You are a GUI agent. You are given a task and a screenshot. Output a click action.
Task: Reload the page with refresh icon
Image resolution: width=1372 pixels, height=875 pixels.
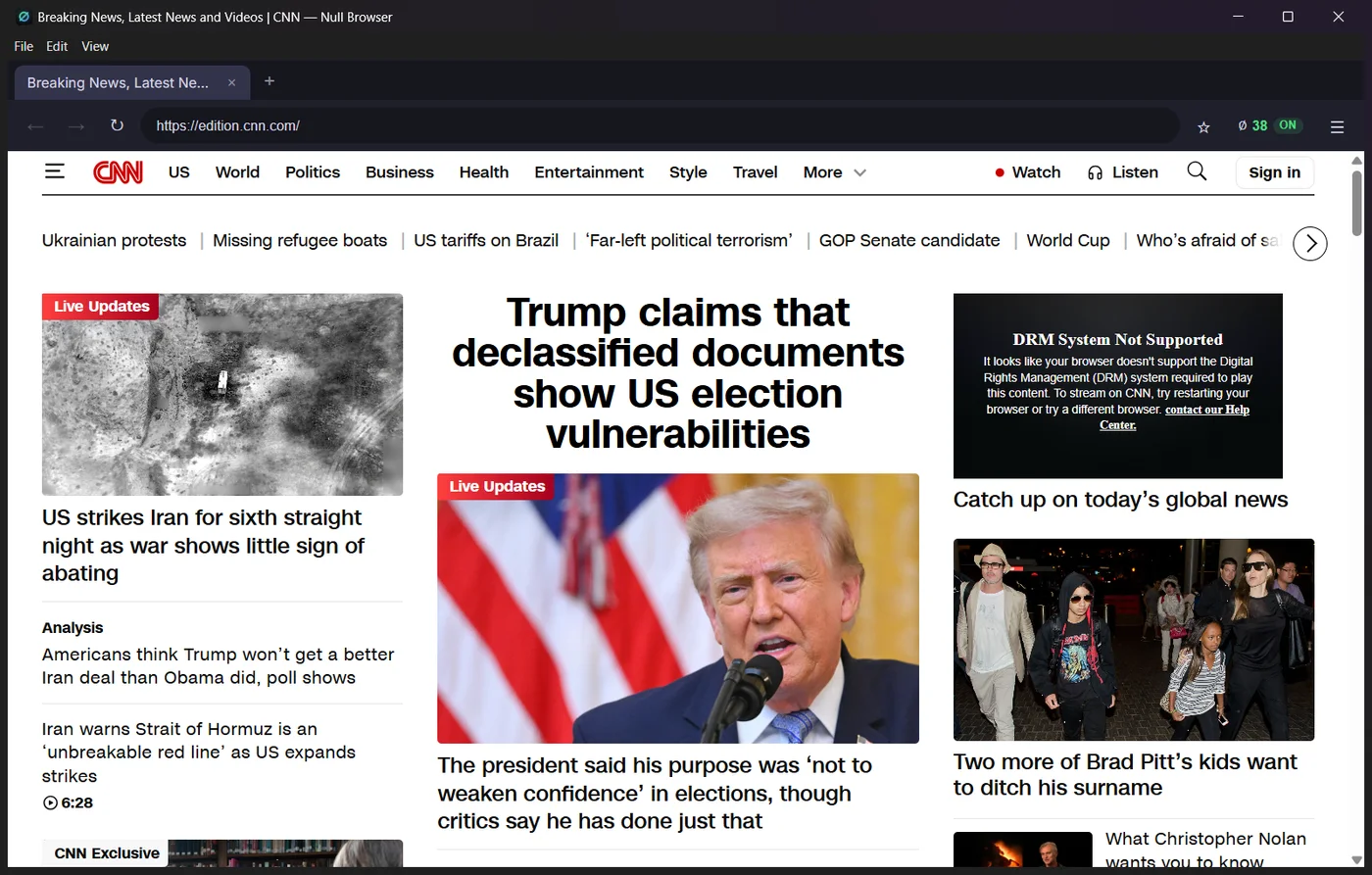click(117, 125)
